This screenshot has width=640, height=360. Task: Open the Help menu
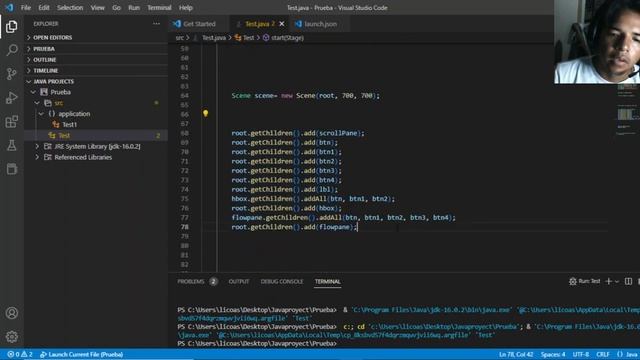pyautogui.click(x=186, y=8)
